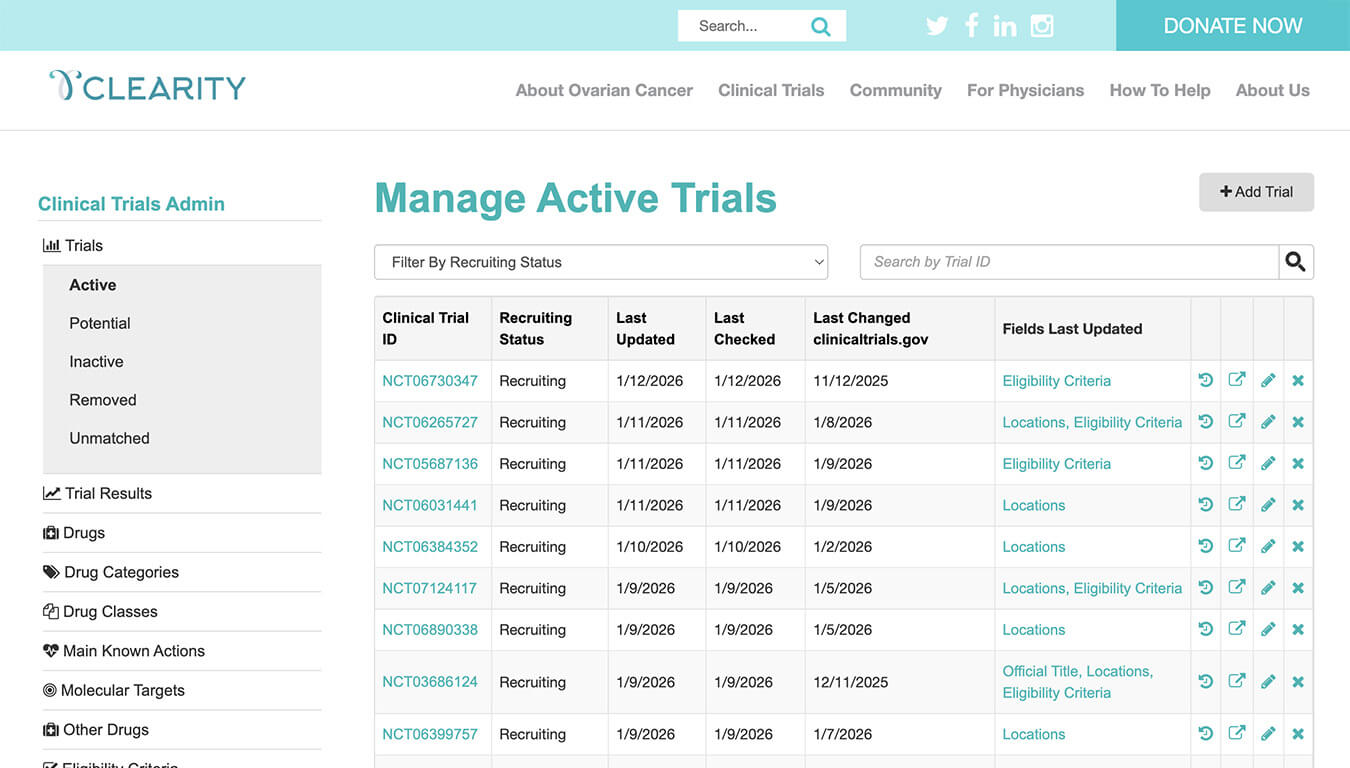Click the Add Trial button
This screenshot has width=1350, height=768.
pos(1256,192)
